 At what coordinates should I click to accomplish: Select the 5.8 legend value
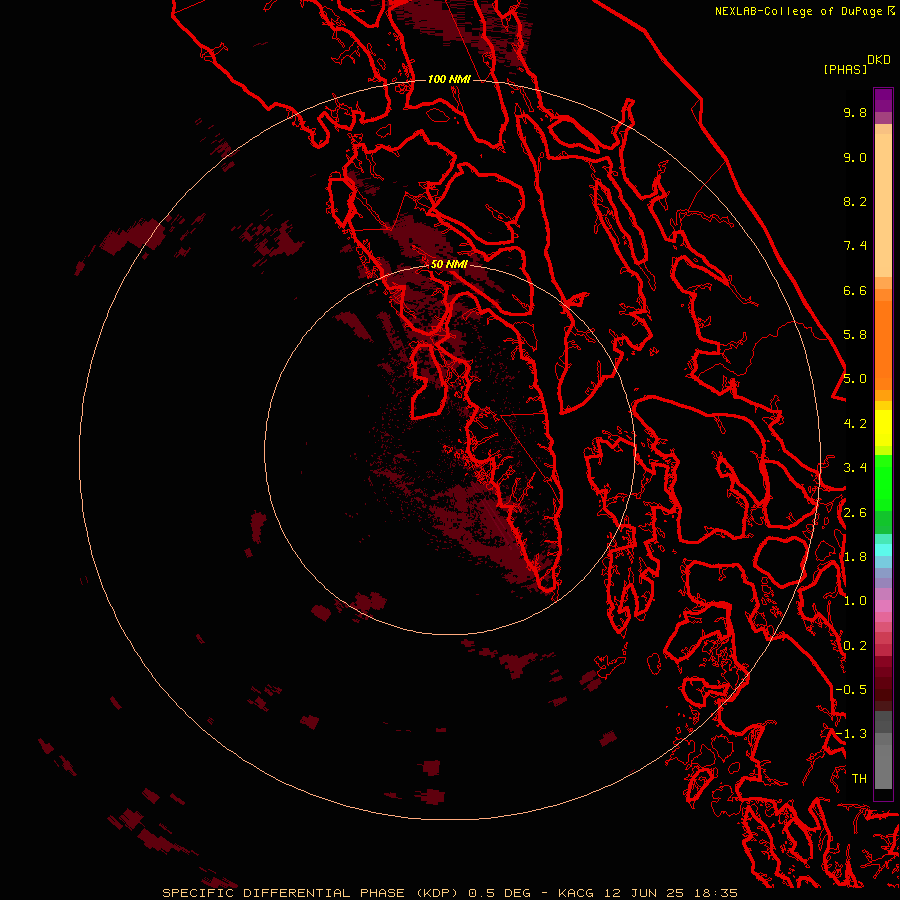855,335
